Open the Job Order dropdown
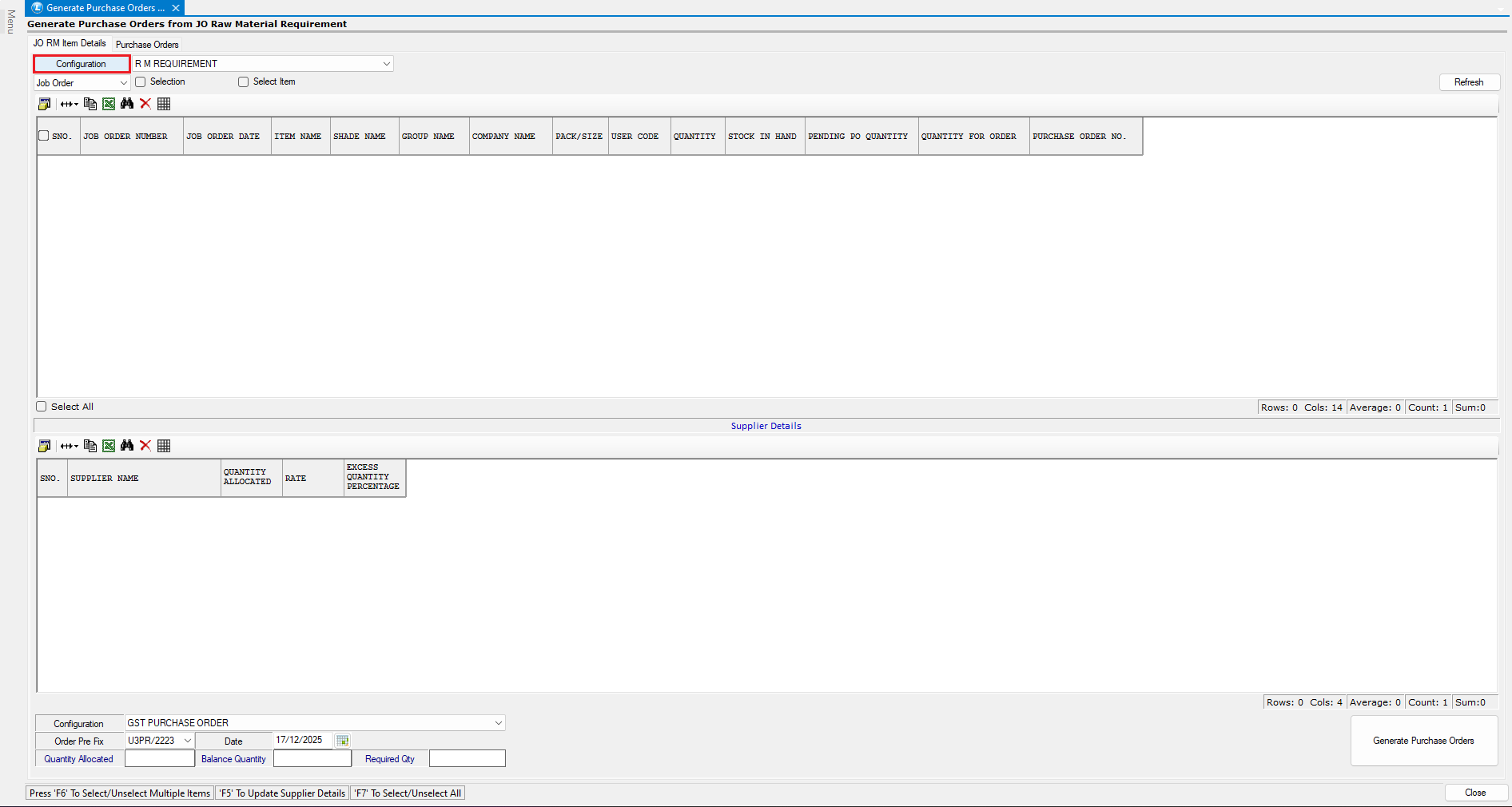 123,83
